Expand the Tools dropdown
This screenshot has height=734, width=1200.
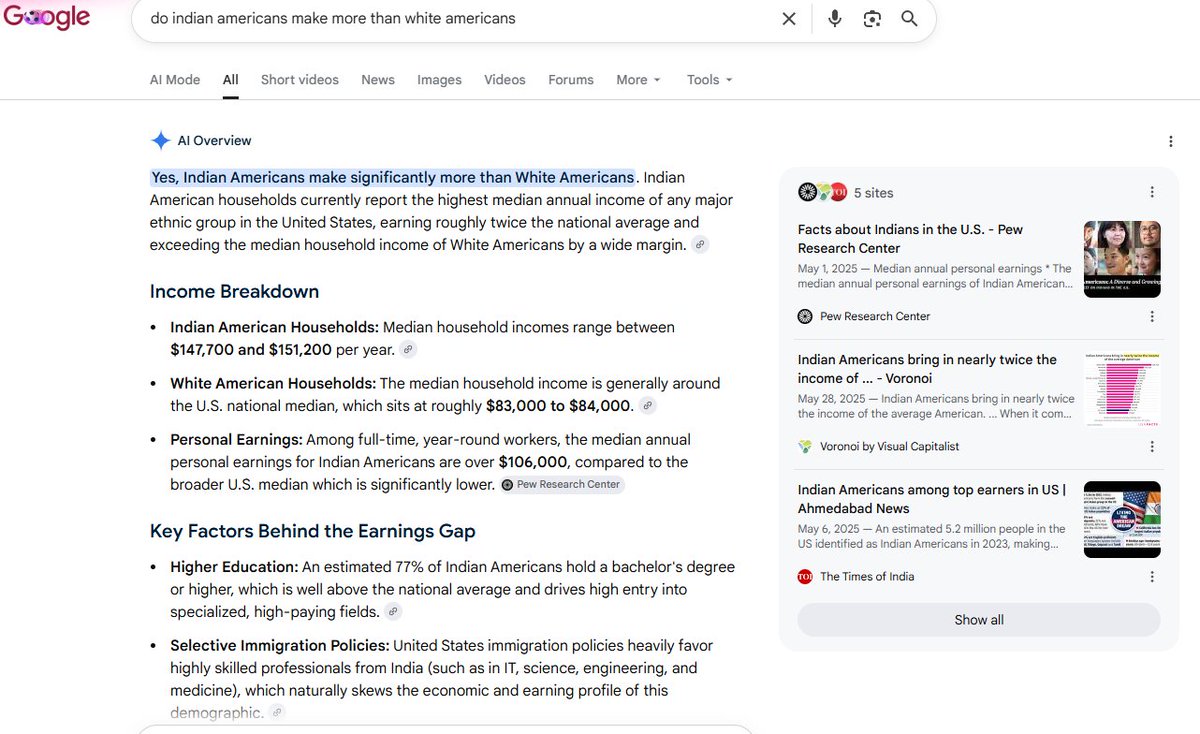710,80
